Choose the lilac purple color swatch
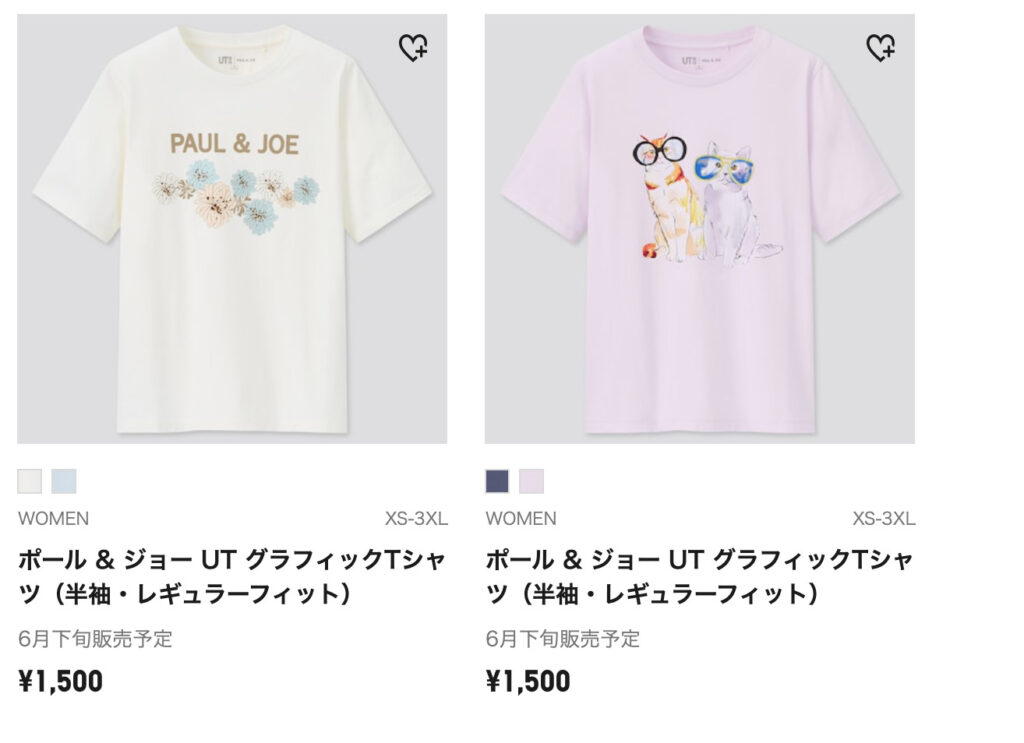The image size is (1024, 743). click(x=532, y=481)
